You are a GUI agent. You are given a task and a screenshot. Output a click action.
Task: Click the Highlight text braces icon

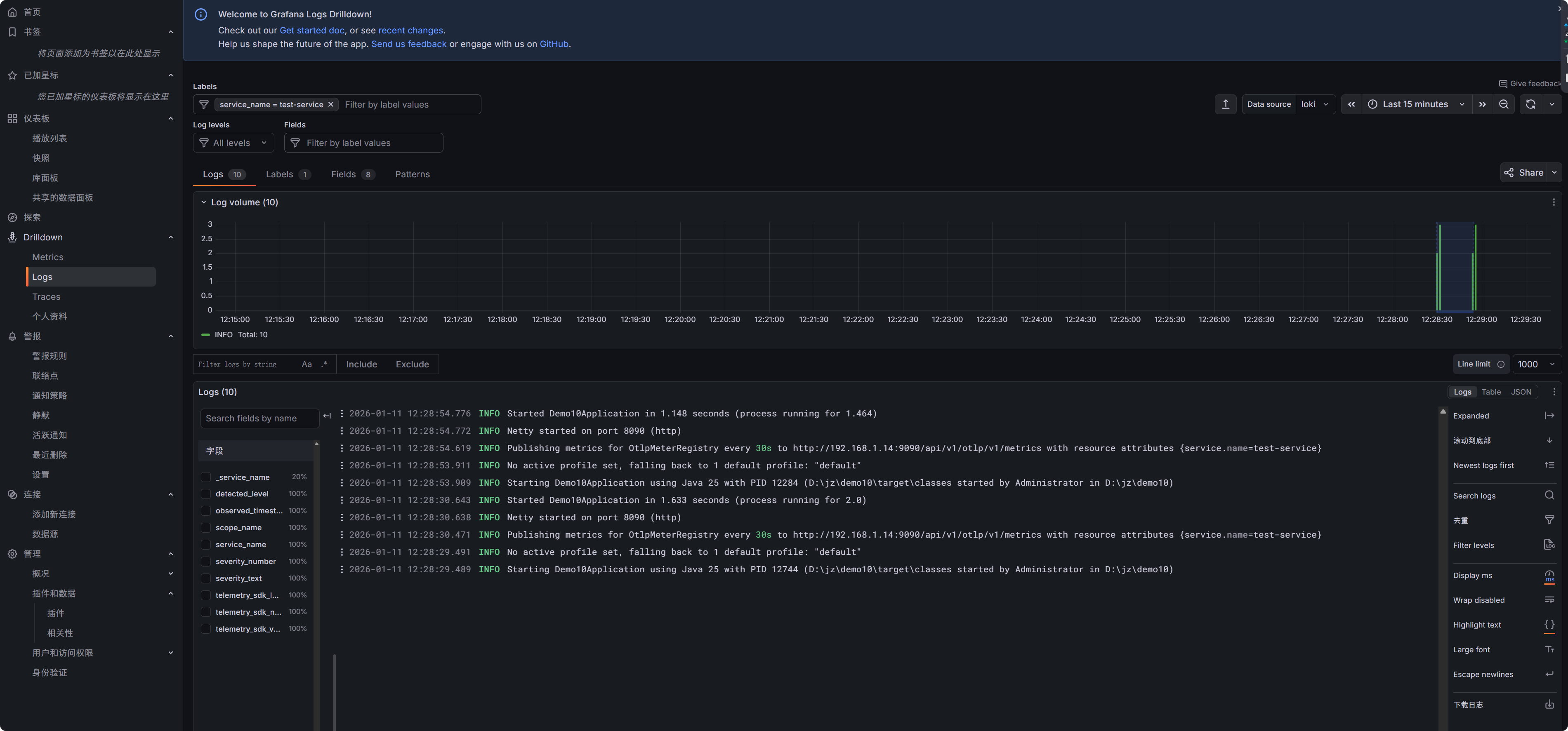coord(1549,625)
